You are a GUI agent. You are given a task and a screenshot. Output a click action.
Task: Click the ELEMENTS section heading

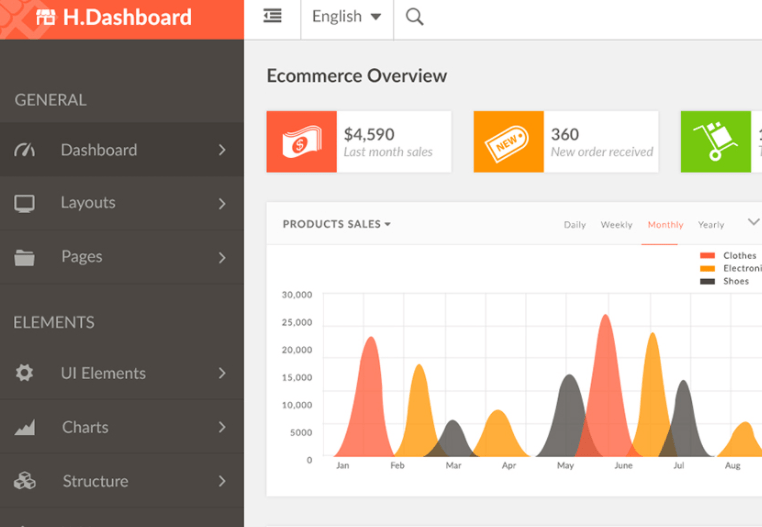coord(54,322)
